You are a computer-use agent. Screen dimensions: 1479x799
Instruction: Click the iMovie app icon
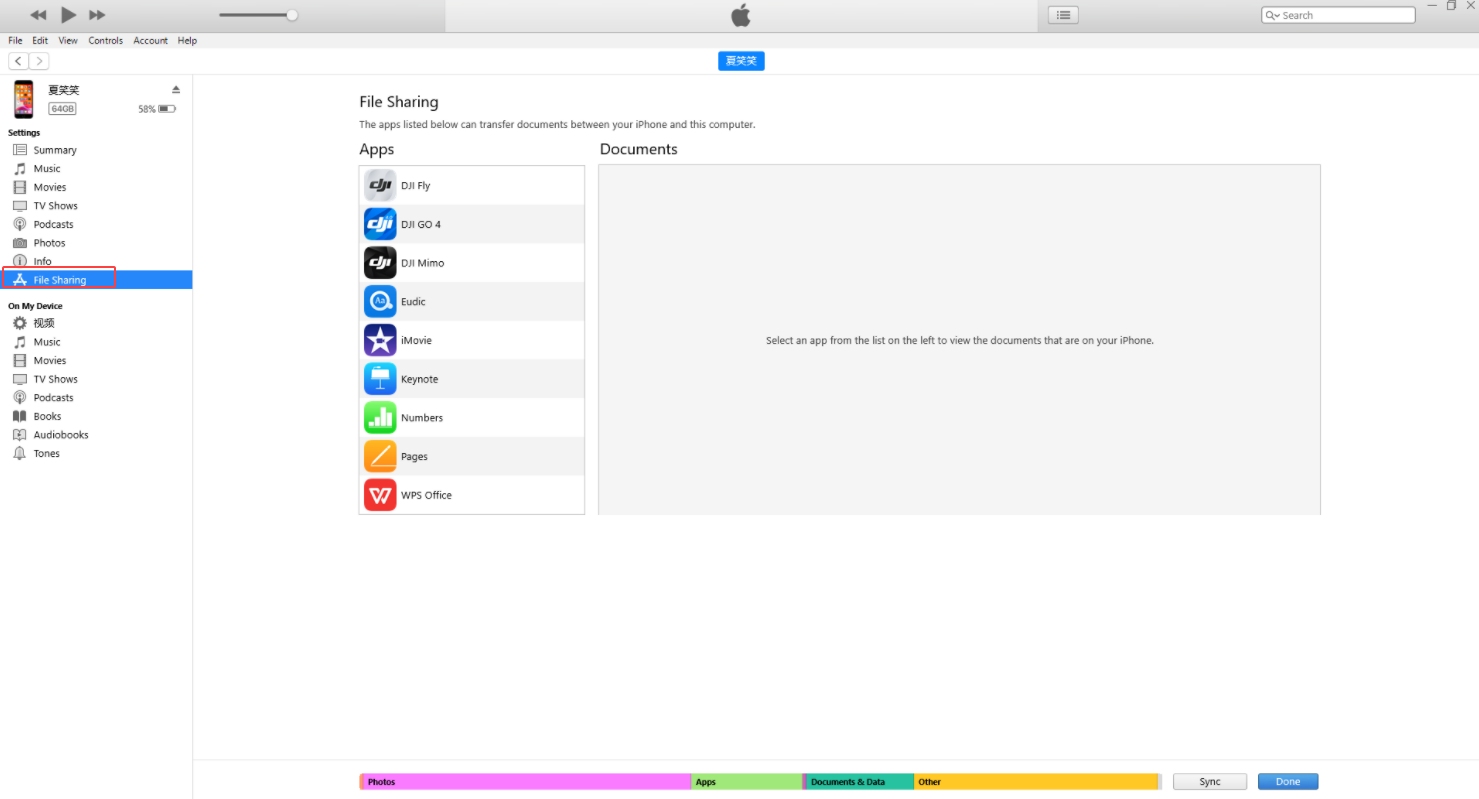coord(380,340)
